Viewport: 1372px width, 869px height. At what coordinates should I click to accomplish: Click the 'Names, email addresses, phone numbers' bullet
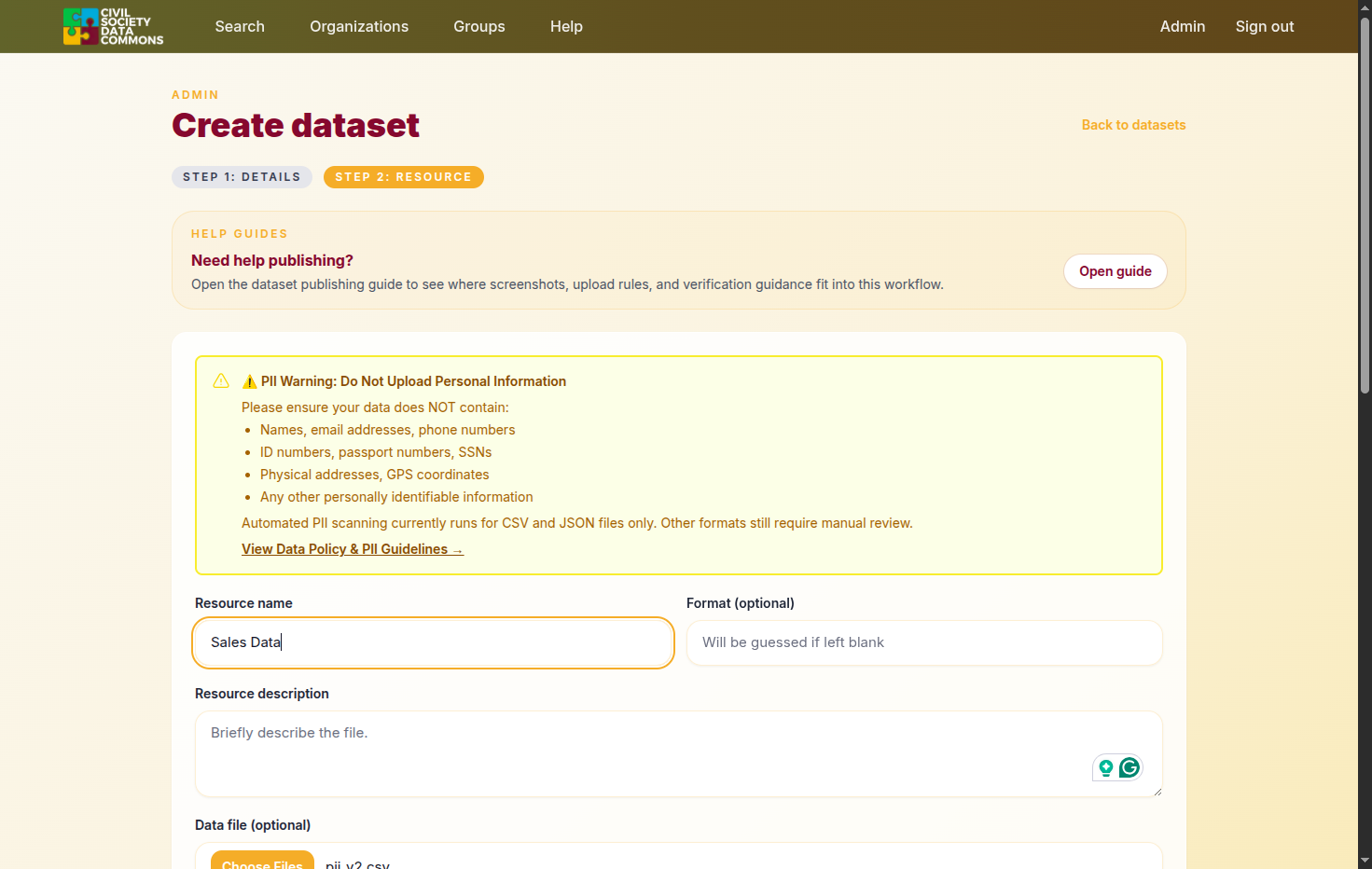coord(388,430)
